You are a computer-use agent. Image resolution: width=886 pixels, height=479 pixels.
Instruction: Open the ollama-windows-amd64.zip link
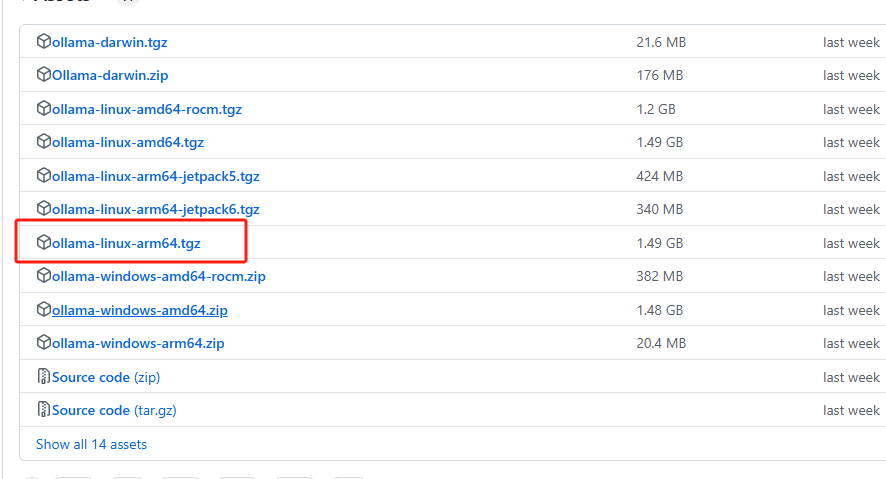pyautogui.click(x=140, y=311)
